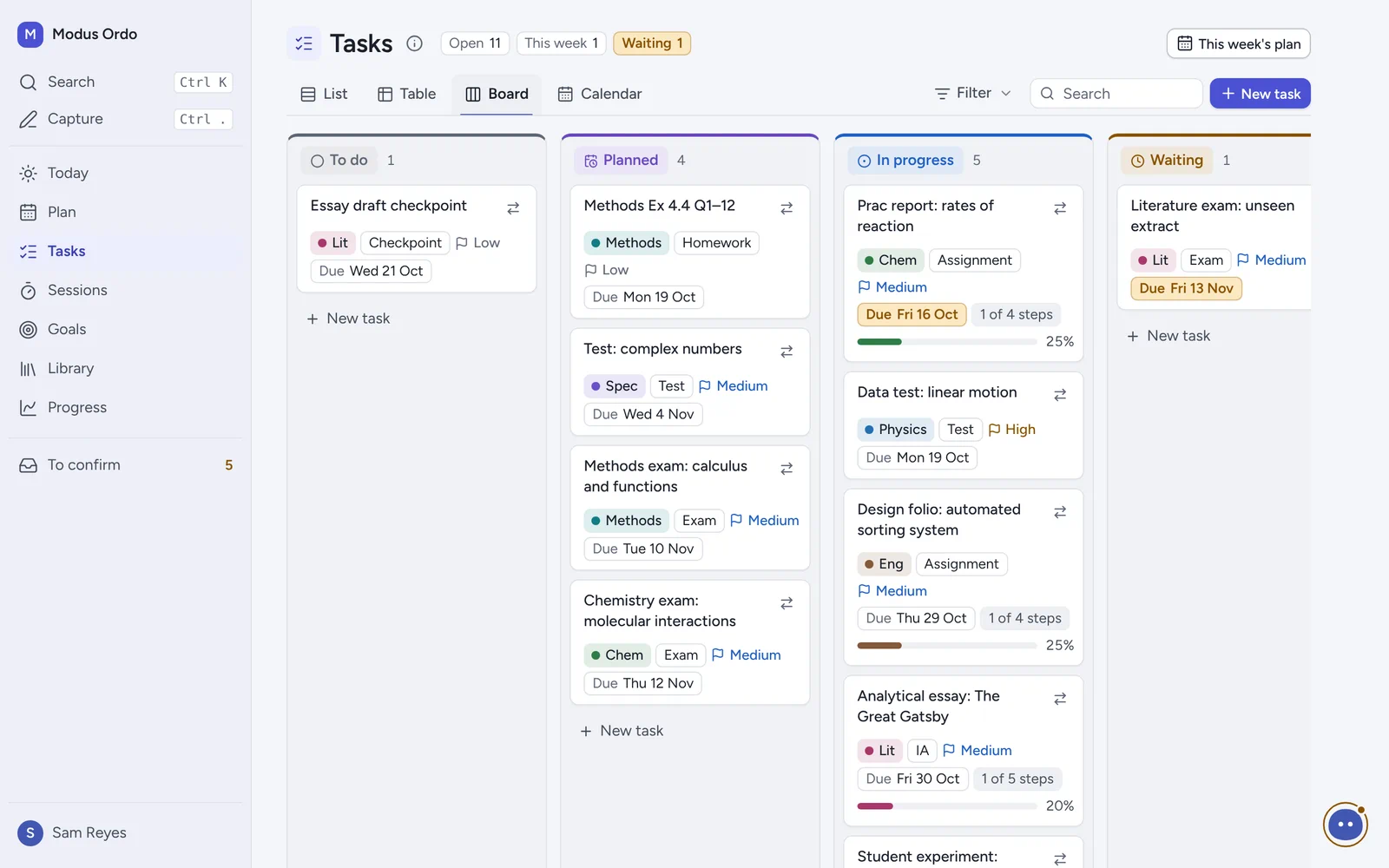This screenshot has width=1389, height=868.
Task: Click the Modus Ordo logo icon
Action: tap(30, 35)
